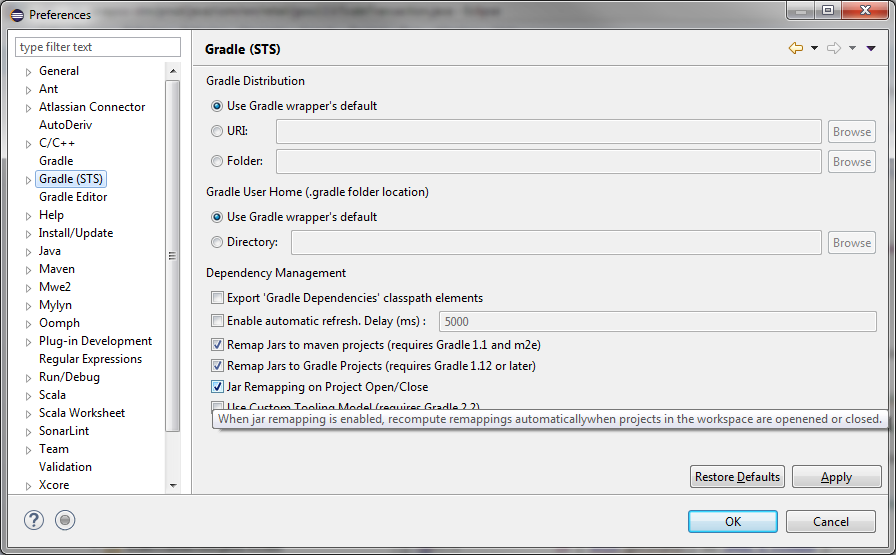Enable automatic refresh checkbox
896x555 pixels.
coord(217,321)
